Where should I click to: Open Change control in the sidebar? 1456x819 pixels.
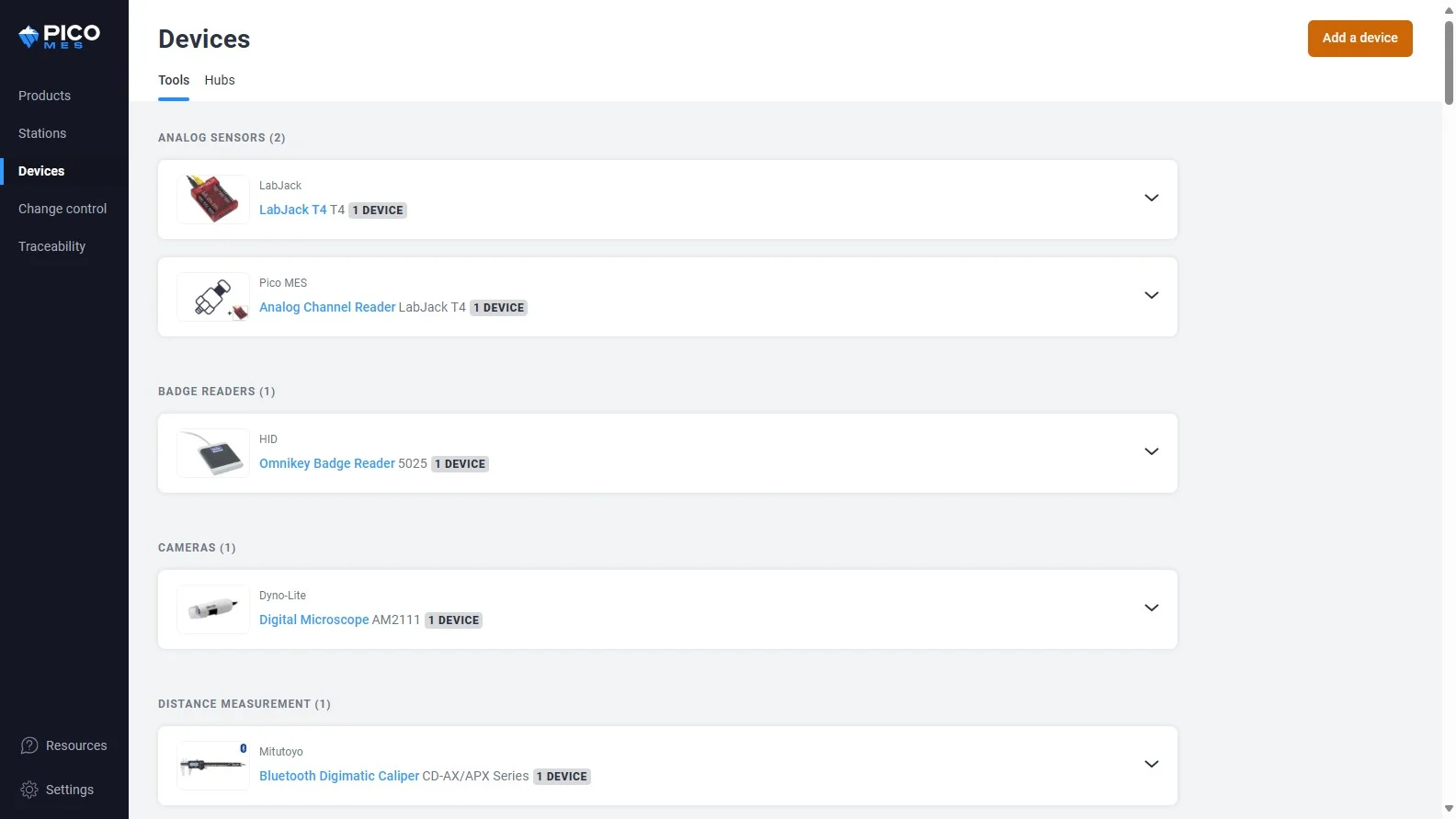[63, 209]
